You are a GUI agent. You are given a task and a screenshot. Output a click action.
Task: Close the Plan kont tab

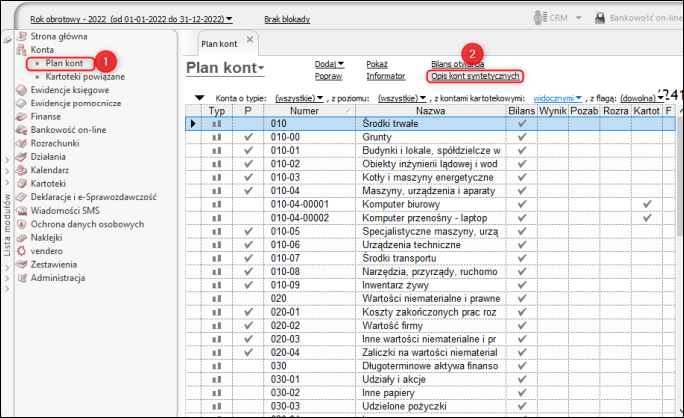[x=250, y=40]
